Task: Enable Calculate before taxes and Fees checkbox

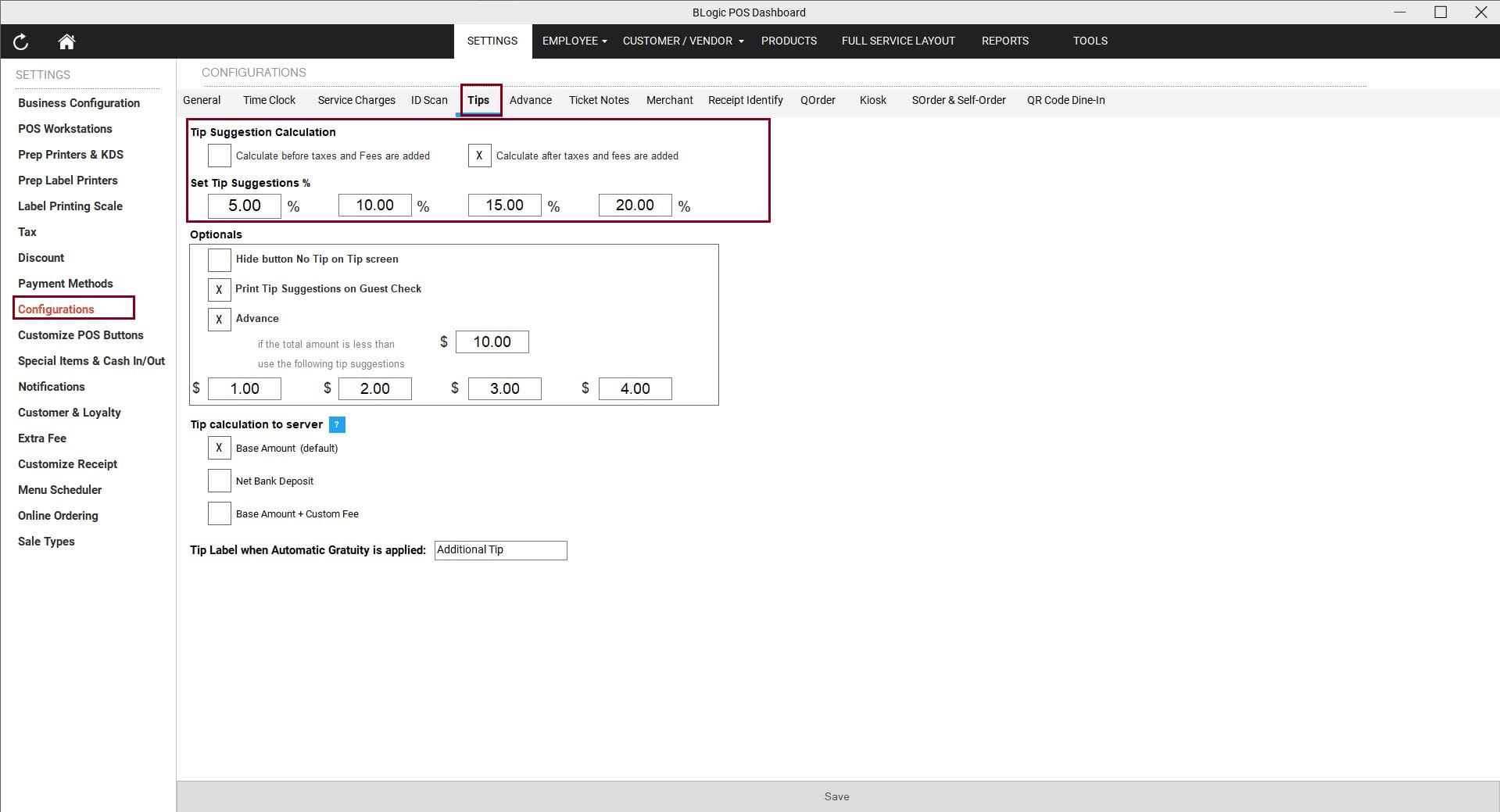Action: click(219, 156)
